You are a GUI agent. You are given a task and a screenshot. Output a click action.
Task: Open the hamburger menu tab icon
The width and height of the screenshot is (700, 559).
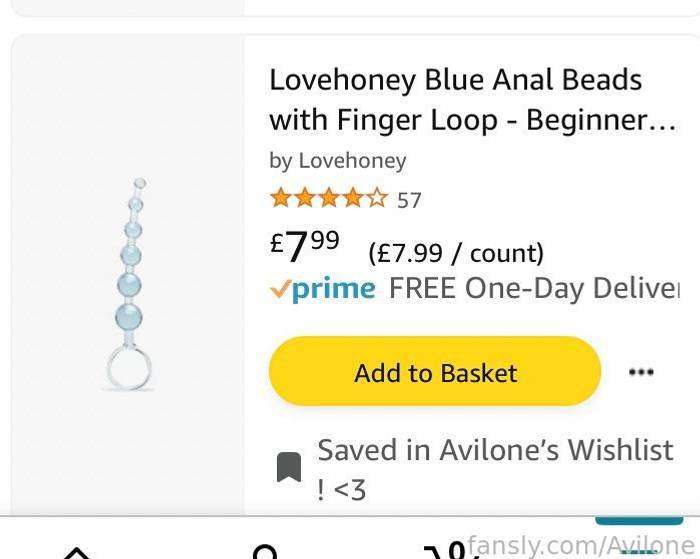click(639, 552)
